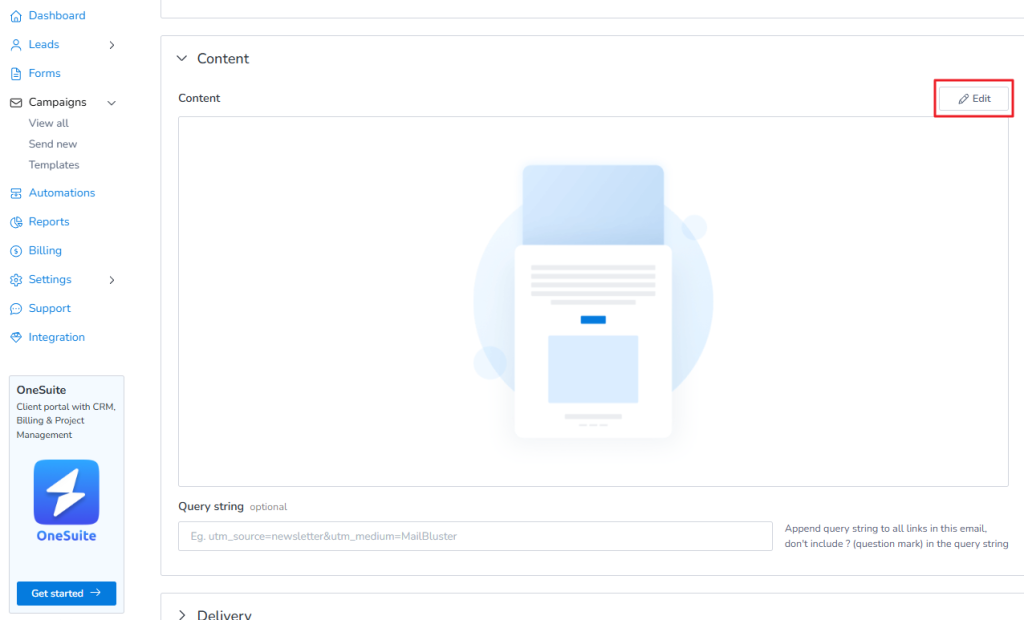This screenshot has height=620, width=1024.
Task: Open the Reports page
Action: 49,221
